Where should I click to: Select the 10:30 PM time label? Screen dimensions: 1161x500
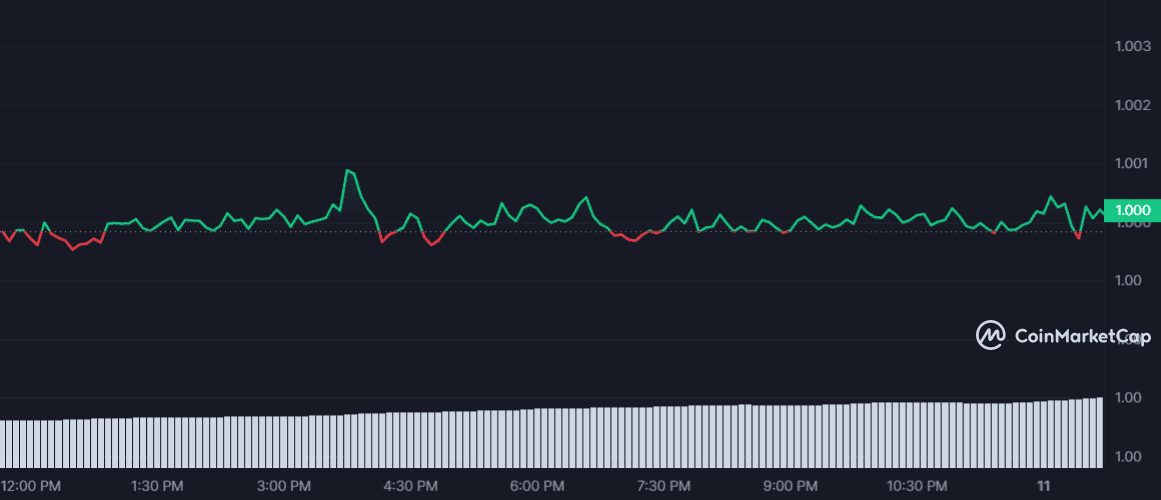click(917, 486)
